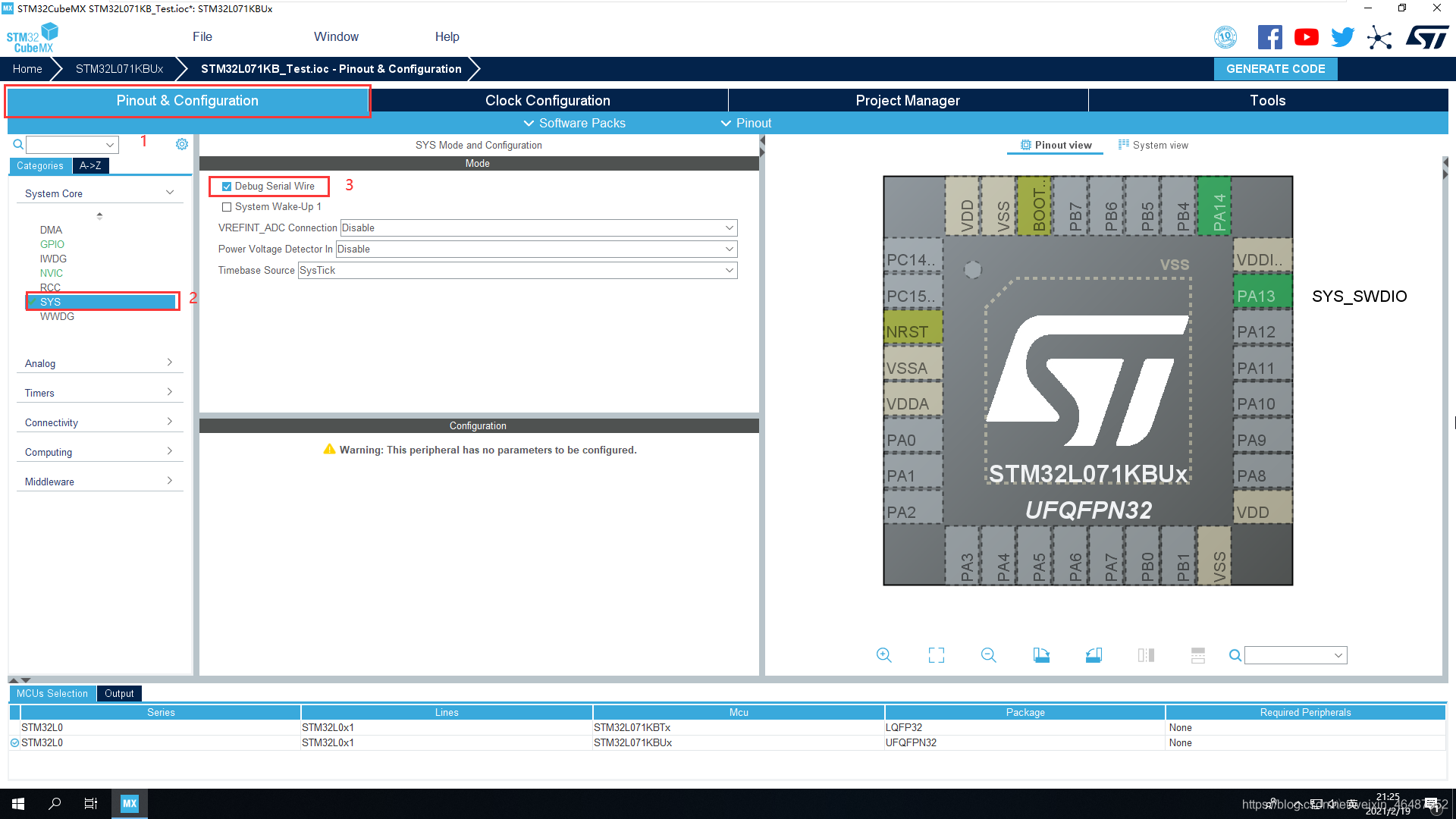
Task: Click the fit-to-screen frame icon
Action: coord(937,655)
